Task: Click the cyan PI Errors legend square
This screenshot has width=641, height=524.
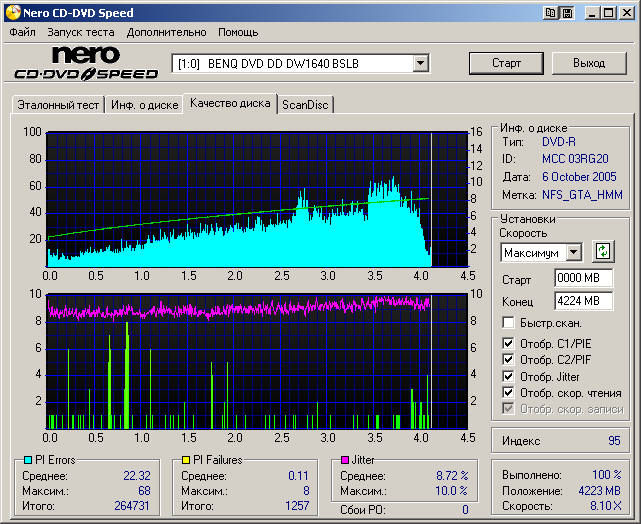Action: coord(28,460)
